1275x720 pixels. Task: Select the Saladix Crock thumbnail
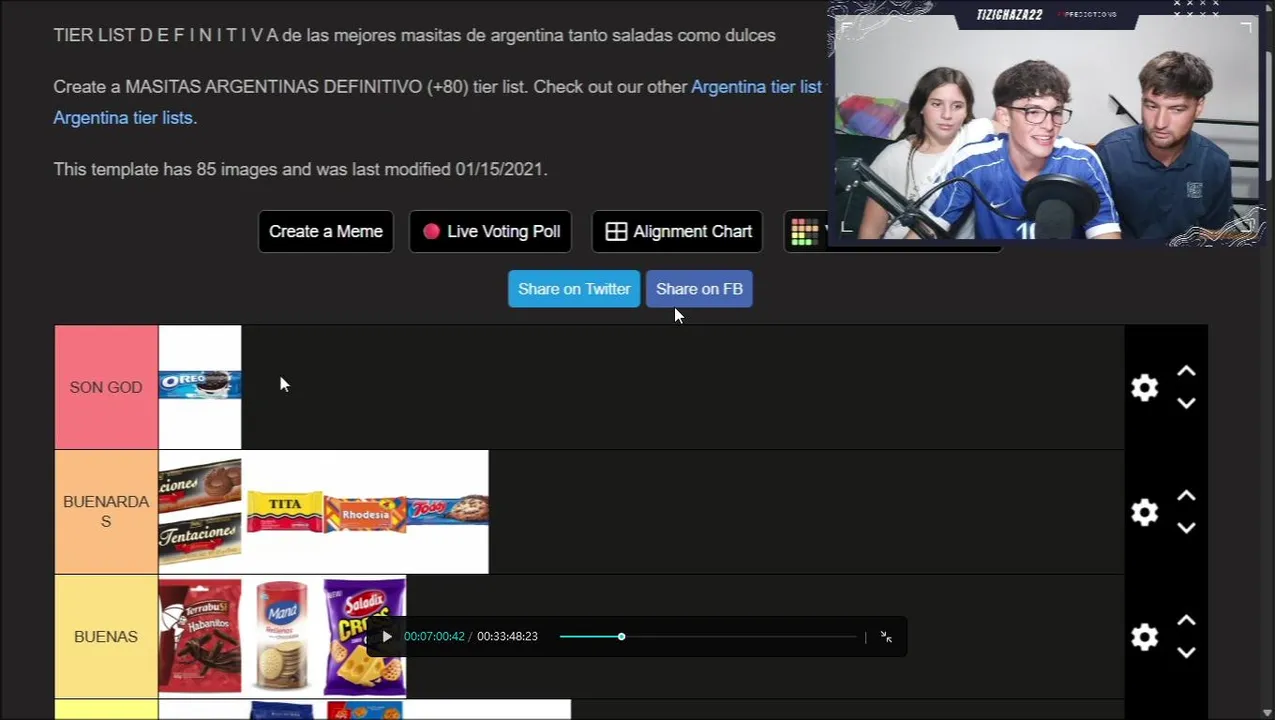pyautogui.click(x=365, y=636)
